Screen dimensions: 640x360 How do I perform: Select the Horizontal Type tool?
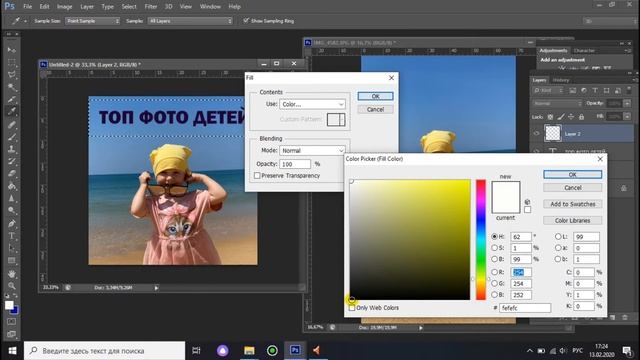12,236
